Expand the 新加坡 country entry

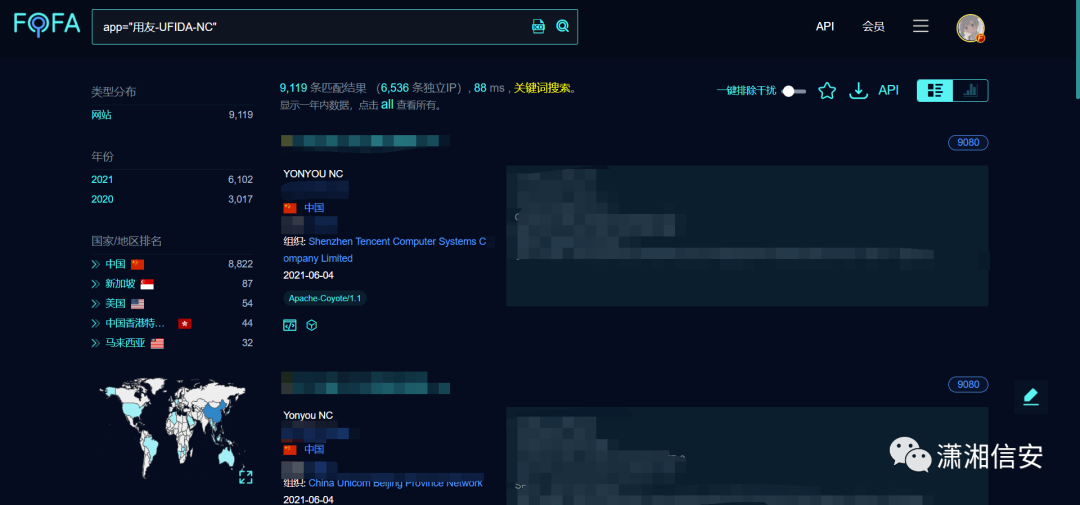(x=96, y=284)
